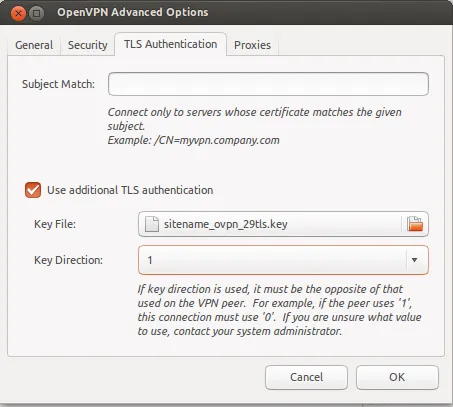
Task: Close the OpenVPN Advanced Options window
Action: pyautogui.click(x=18, y=13)
